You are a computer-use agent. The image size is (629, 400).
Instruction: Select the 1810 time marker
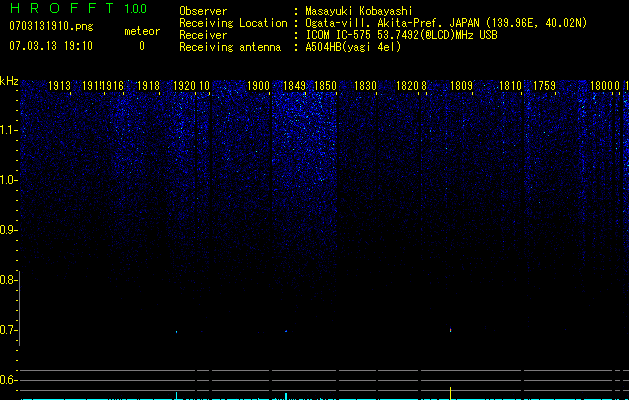[510, 86]
